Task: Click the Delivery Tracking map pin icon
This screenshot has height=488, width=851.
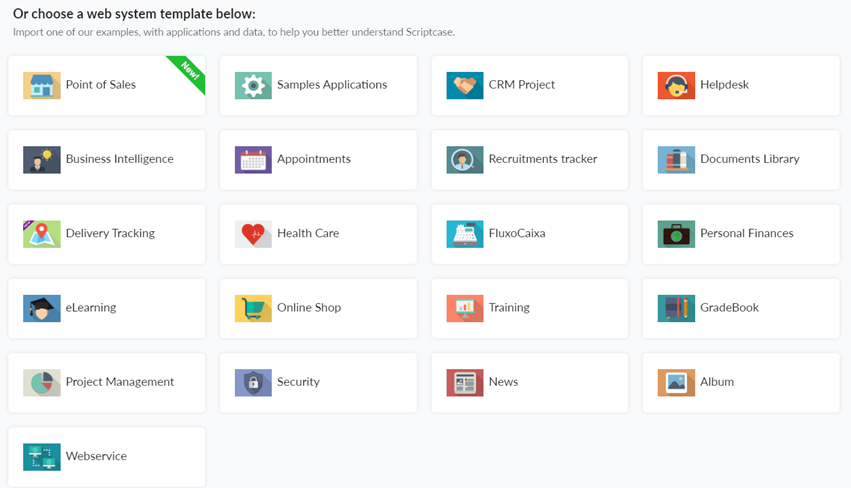Action: pyautogui.click(x=42, y=234)
